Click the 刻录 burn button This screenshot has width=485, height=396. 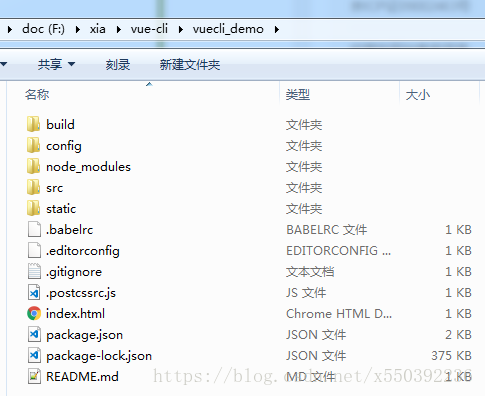(x=118, y=64)
